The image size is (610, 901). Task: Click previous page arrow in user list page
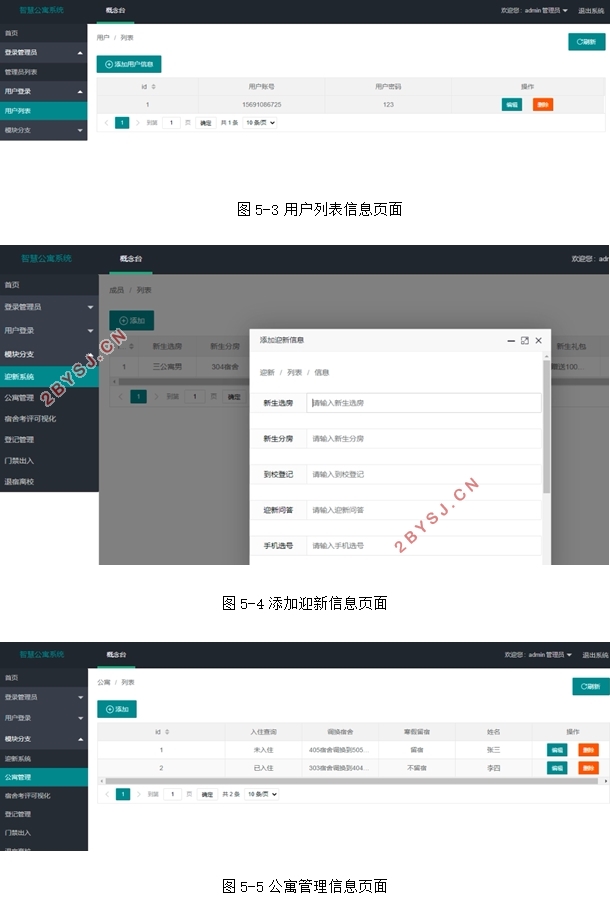tap(106, 122)
